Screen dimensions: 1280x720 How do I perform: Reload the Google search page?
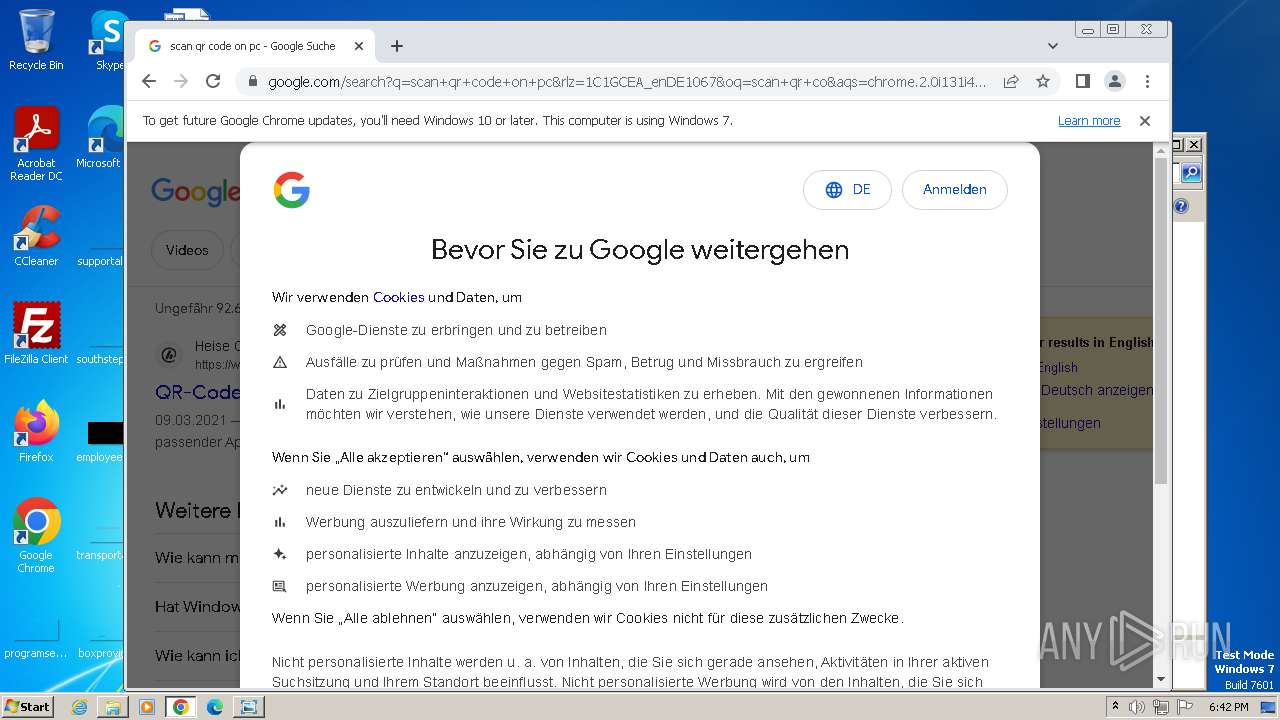point(213,81)
